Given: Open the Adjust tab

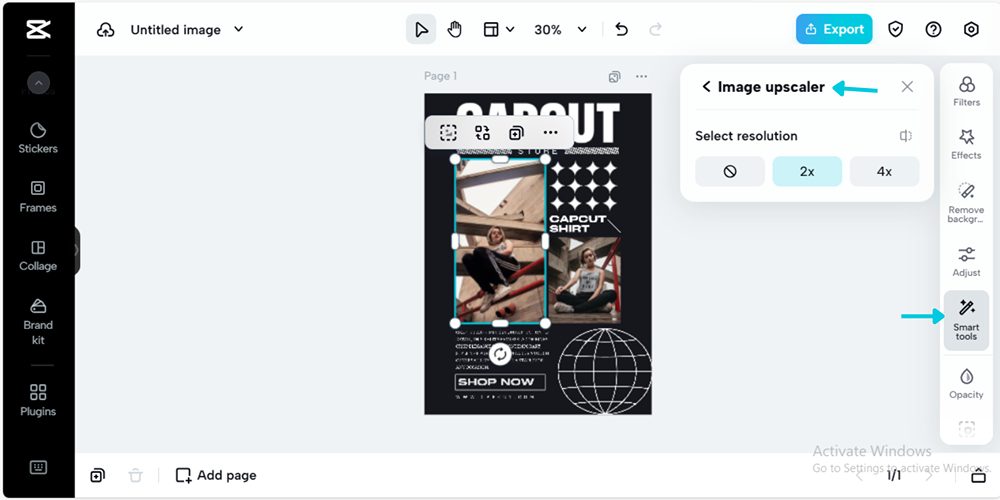Looking at the screenshot, I should 966,261.
